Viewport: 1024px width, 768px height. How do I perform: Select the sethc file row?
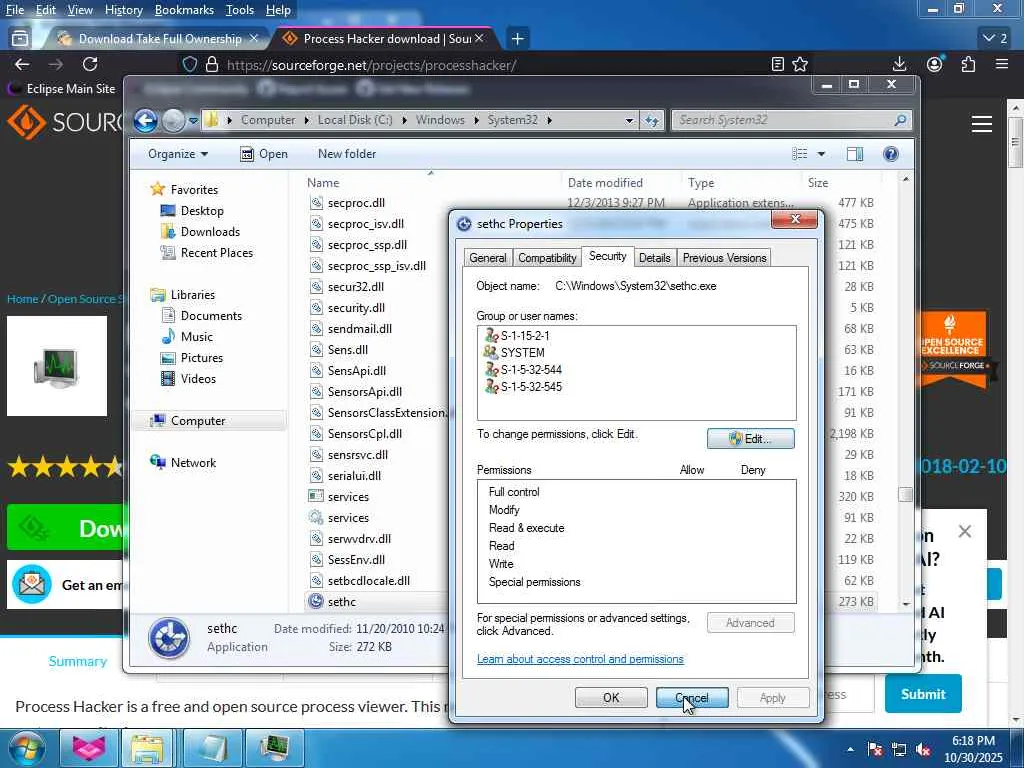pos(591,602)
